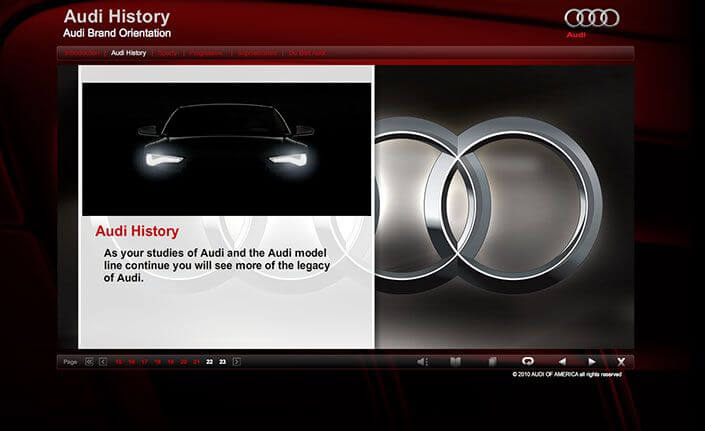
Task: Toggle the audio speaker icon
Action: point(422,361)
